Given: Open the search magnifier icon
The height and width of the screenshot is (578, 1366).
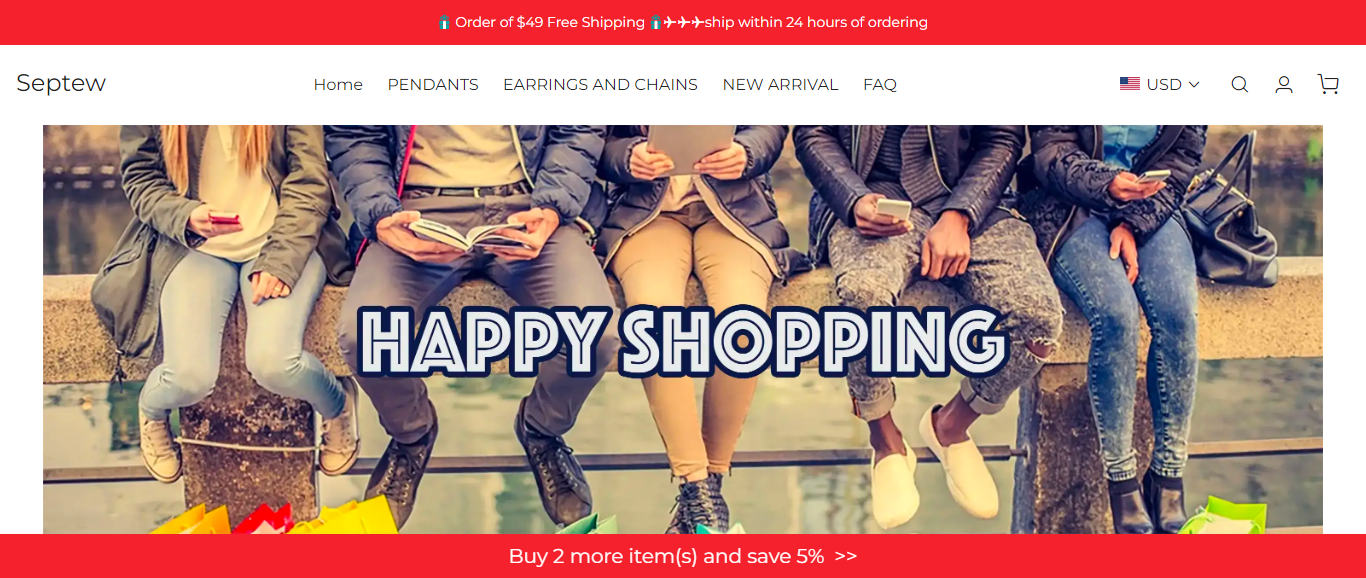Looking at the screenshot, I should coord(1239,85).
